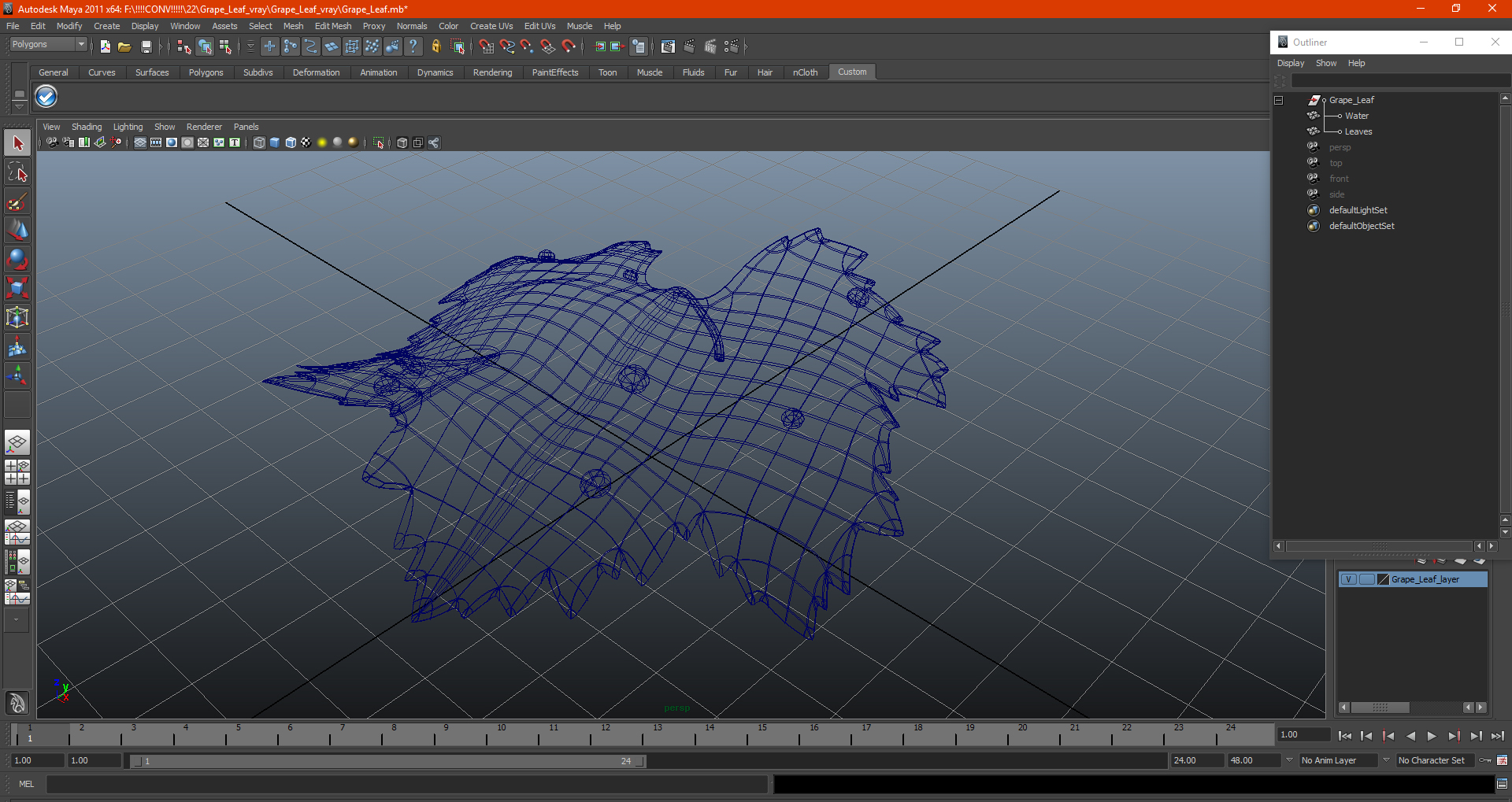Select the Grape_Leaf group in Outliner
Viewport: 1512px width, 802px height.
point(1351,100)
